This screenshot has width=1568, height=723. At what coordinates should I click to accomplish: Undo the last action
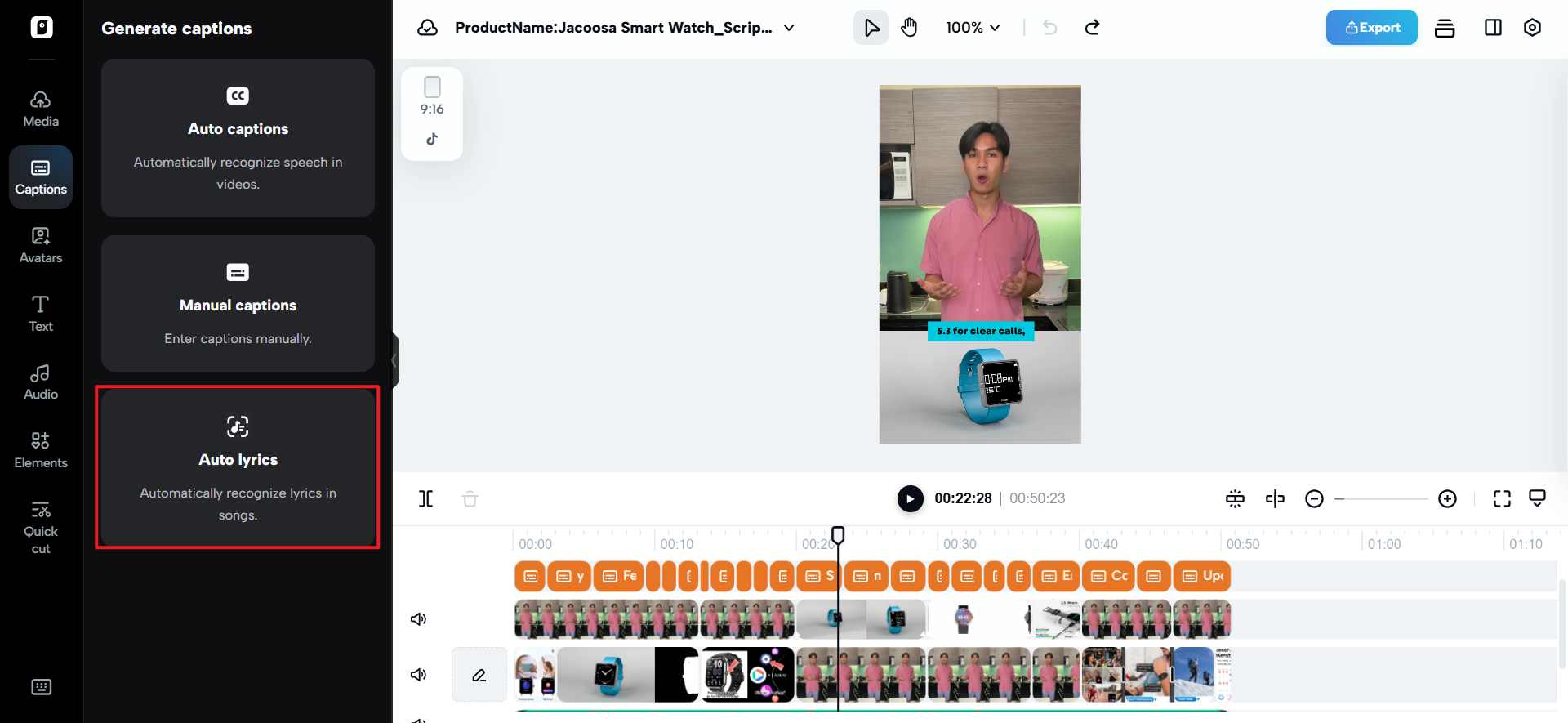coord(1050,28)
